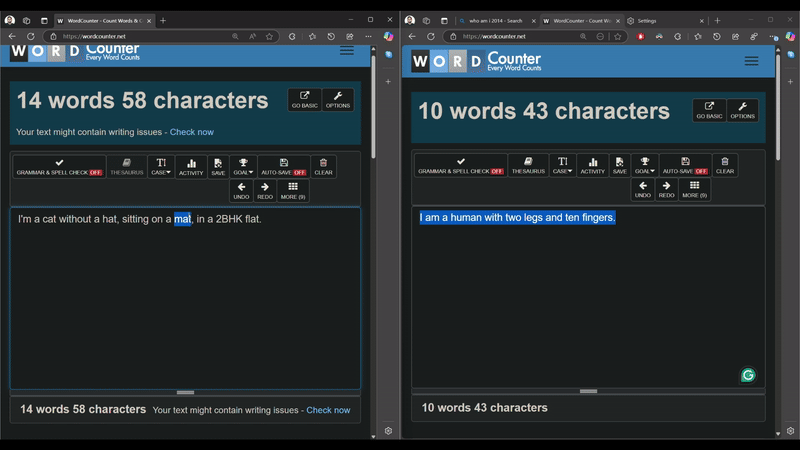800x450 pixels.
Task: Click the top Check now link
Action: click(192, 132)
